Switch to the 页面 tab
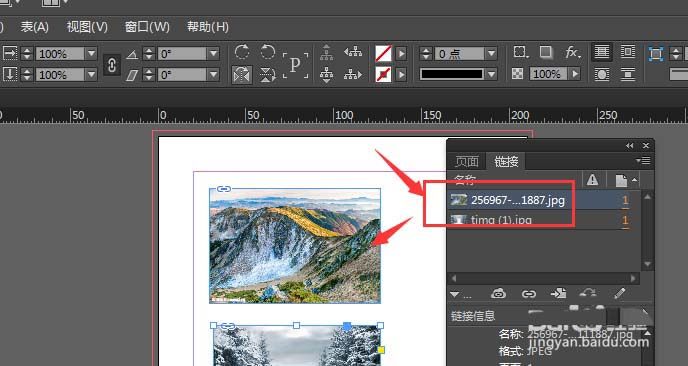The width and height of the screenshot is (688, 366). click(466, 161)
